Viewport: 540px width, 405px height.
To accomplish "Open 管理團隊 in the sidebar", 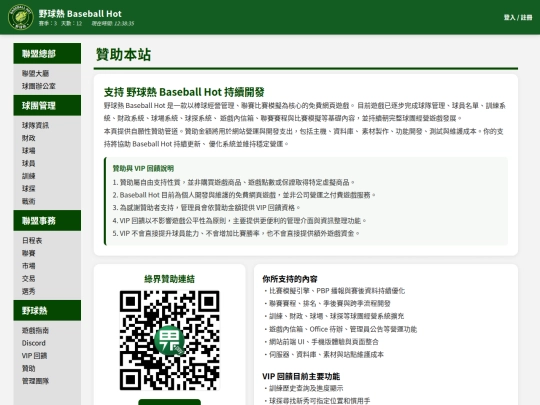I will 35,381.
